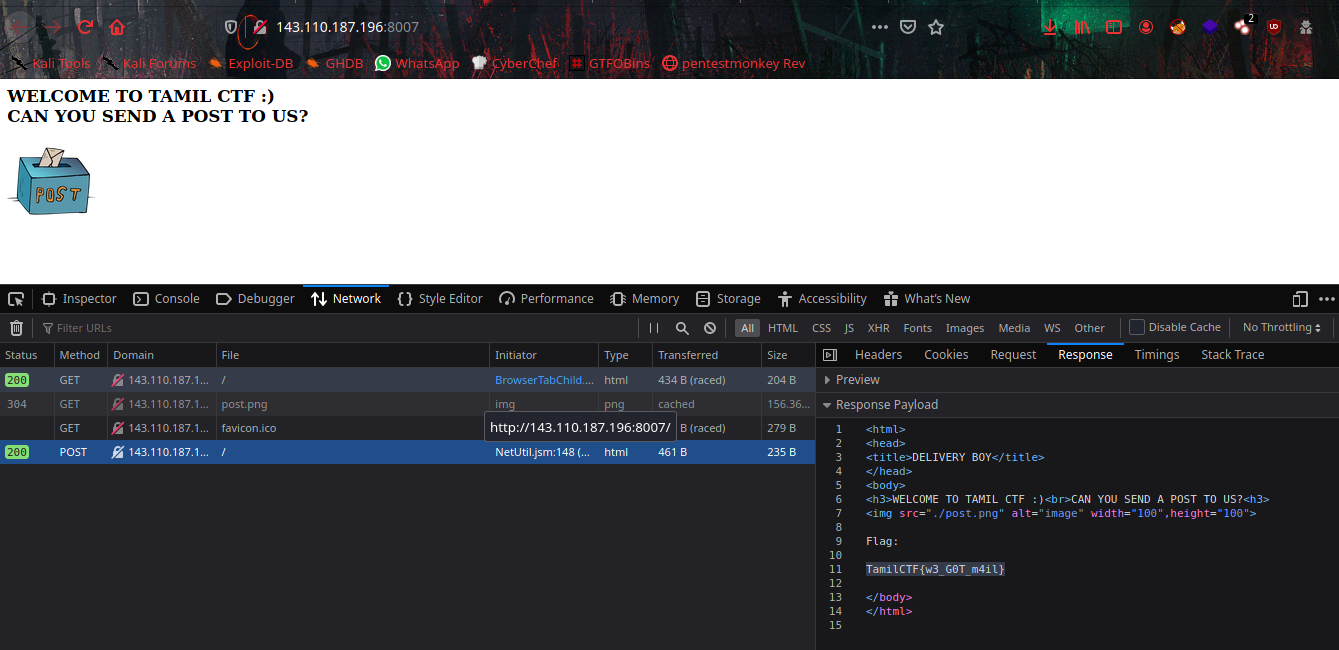Switch to the Headers tab
This screenshot has width=1339, height=650.
[878, 355]
